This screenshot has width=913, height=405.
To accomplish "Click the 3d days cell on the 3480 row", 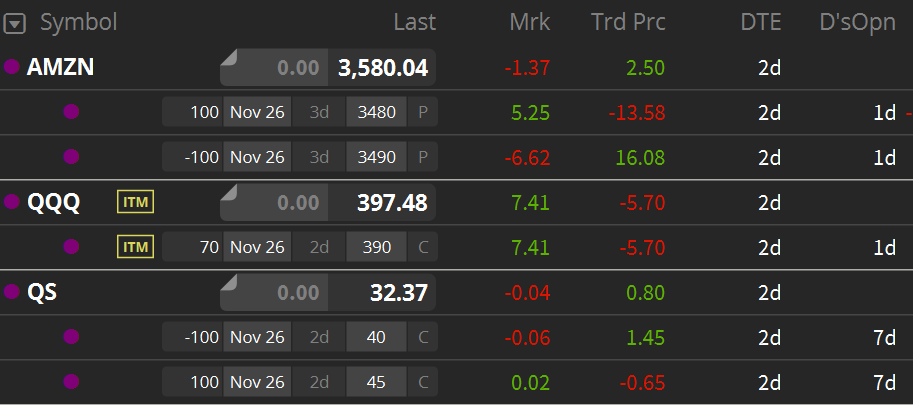I will (319, 112).
